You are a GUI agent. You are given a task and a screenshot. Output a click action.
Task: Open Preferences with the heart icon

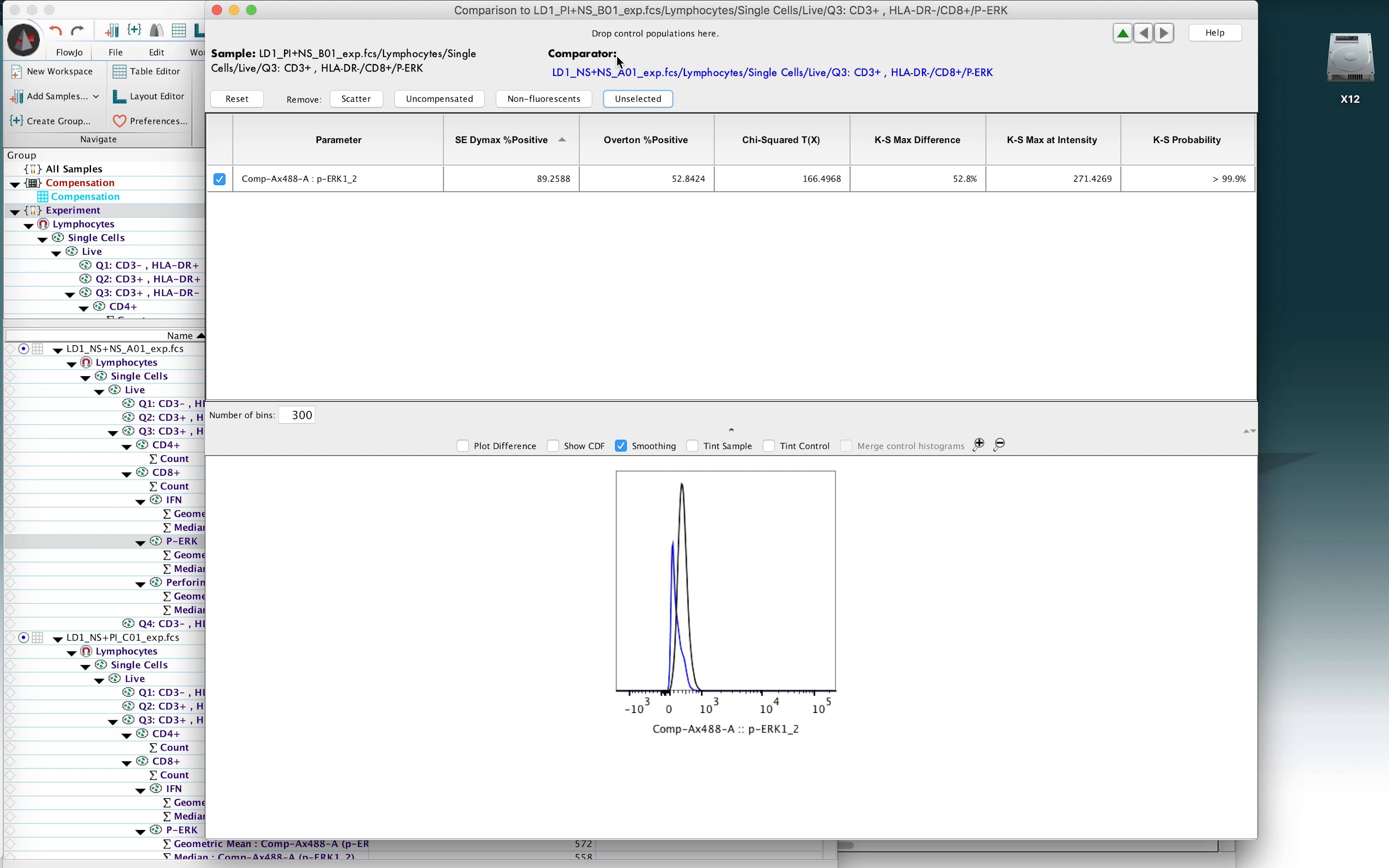pos(119,121)
